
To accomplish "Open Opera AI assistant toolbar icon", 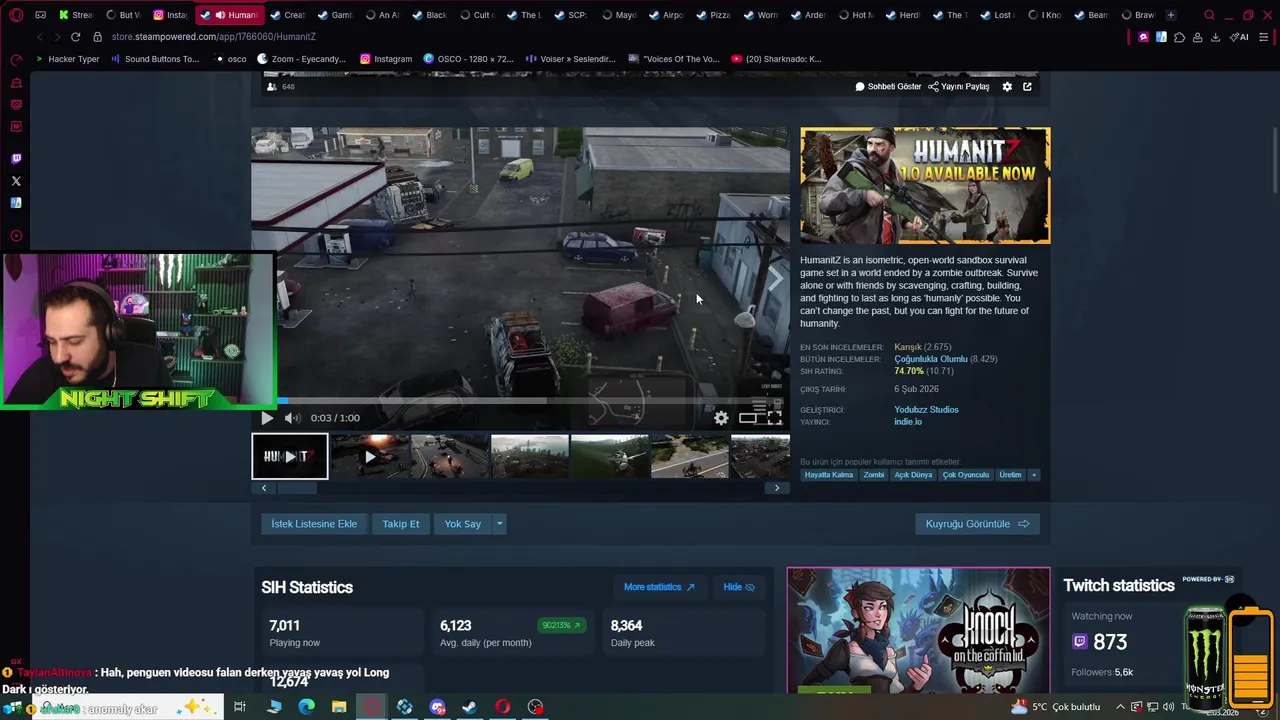I will pos(1239,37).
